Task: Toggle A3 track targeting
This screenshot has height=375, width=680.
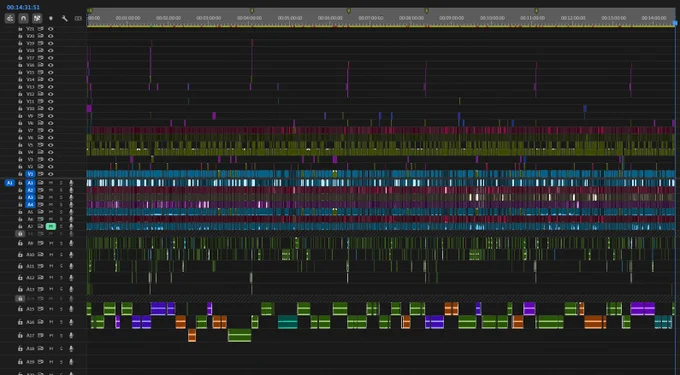Action: point(30,197)
